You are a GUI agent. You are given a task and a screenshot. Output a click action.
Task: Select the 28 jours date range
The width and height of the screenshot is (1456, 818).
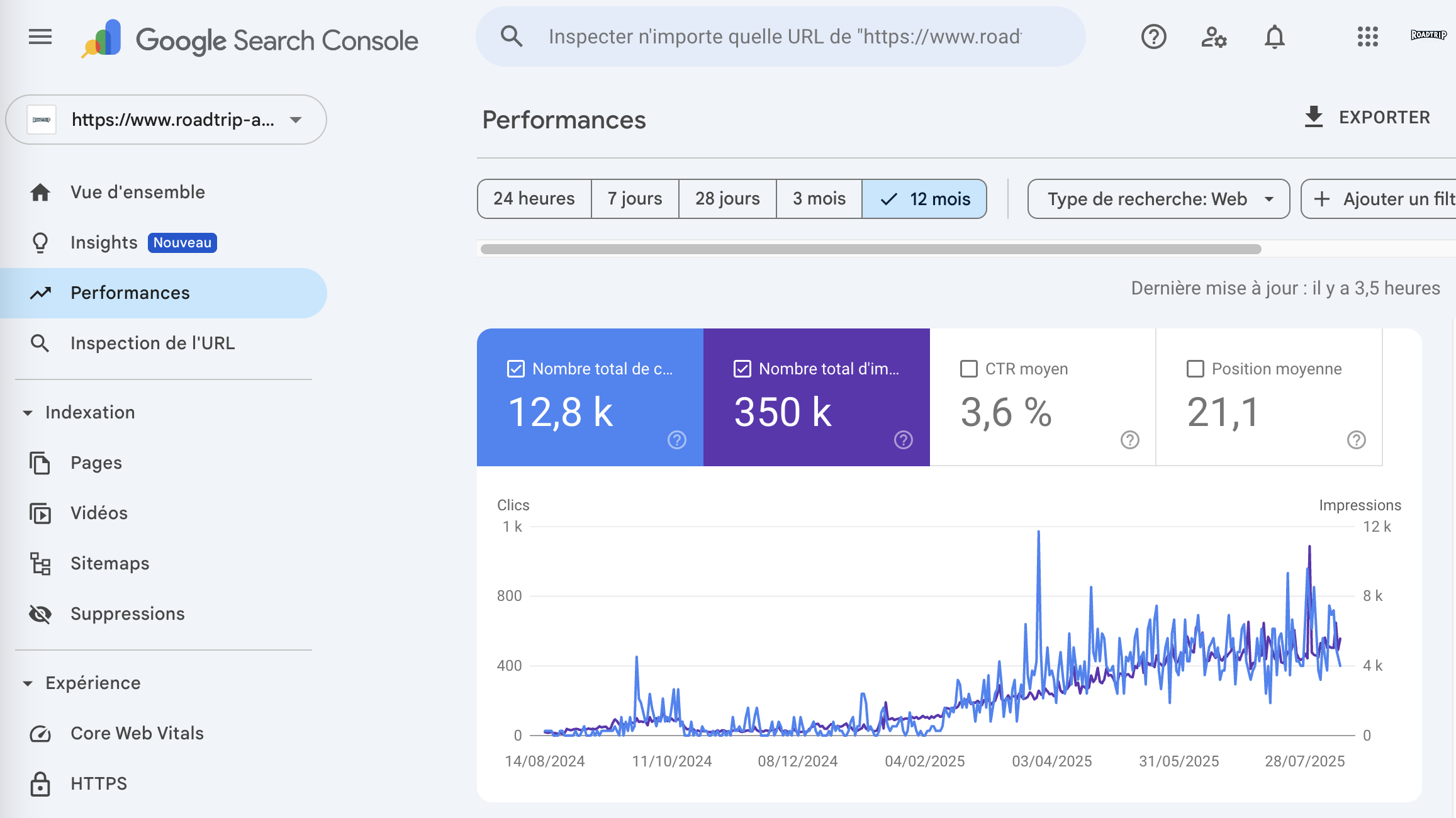[x=727, y=199]
